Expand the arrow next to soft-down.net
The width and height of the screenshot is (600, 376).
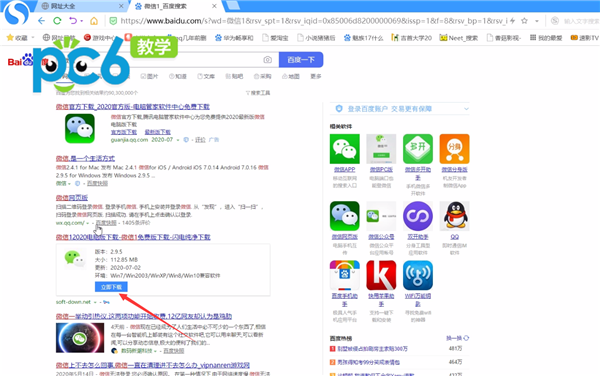point(95,302)
